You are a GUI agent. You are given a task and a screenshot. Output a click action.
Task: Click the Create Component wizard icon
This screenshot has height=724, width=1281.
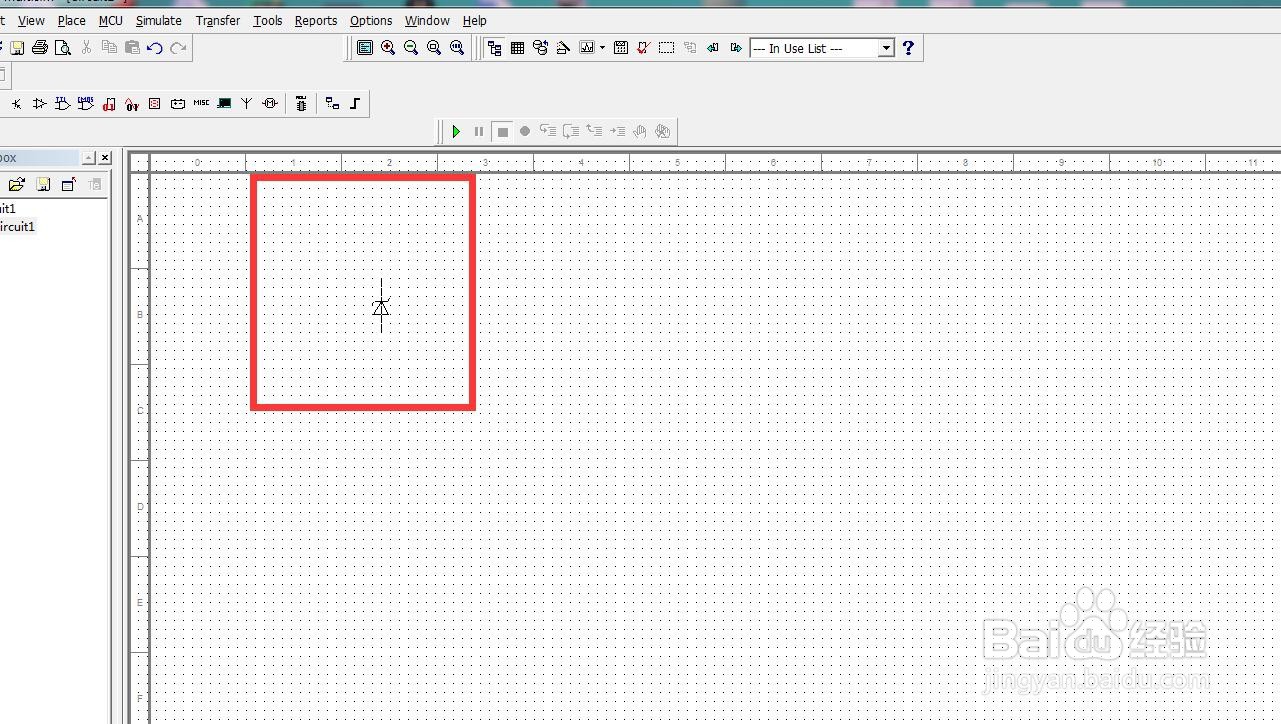pos(563,48)
